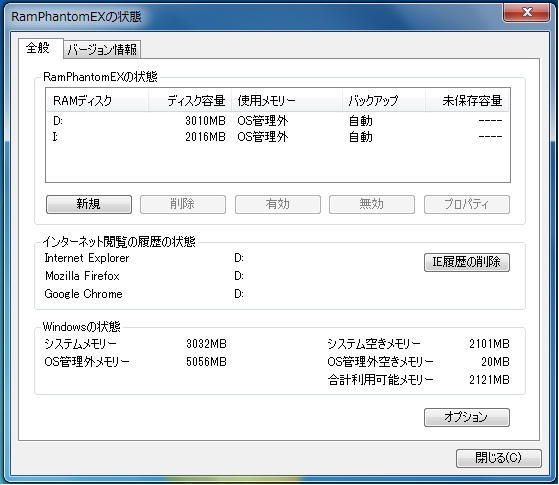
Task: Click the 有効 button
Action: (x=278, y=204)
